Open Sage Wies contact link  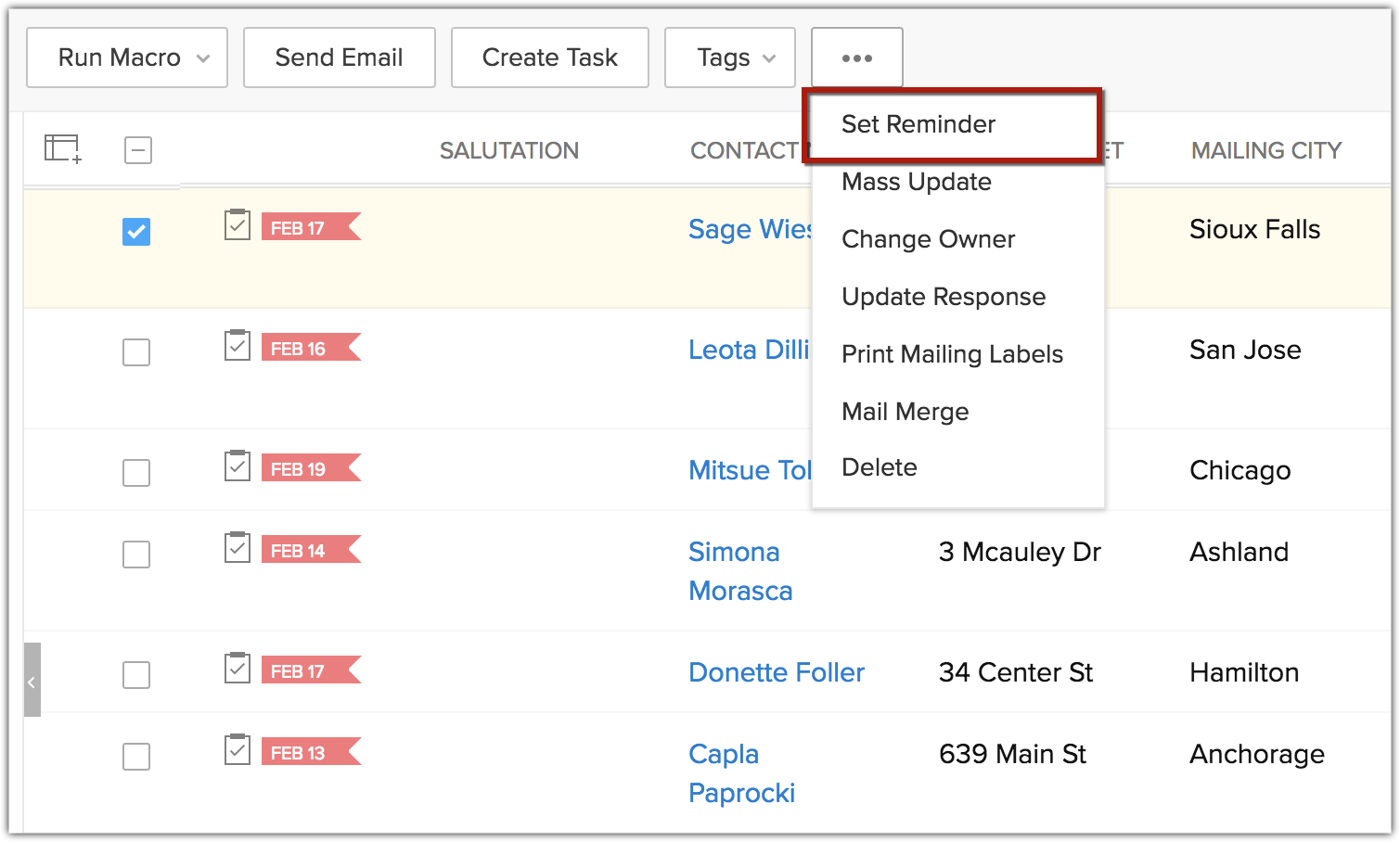pos(751,229)
